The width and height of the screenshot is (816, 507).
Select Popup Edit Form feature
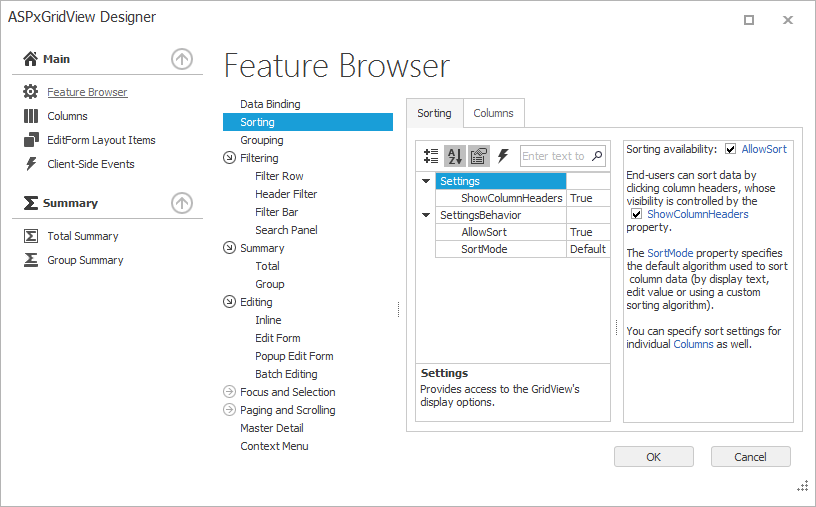[294, 356]
